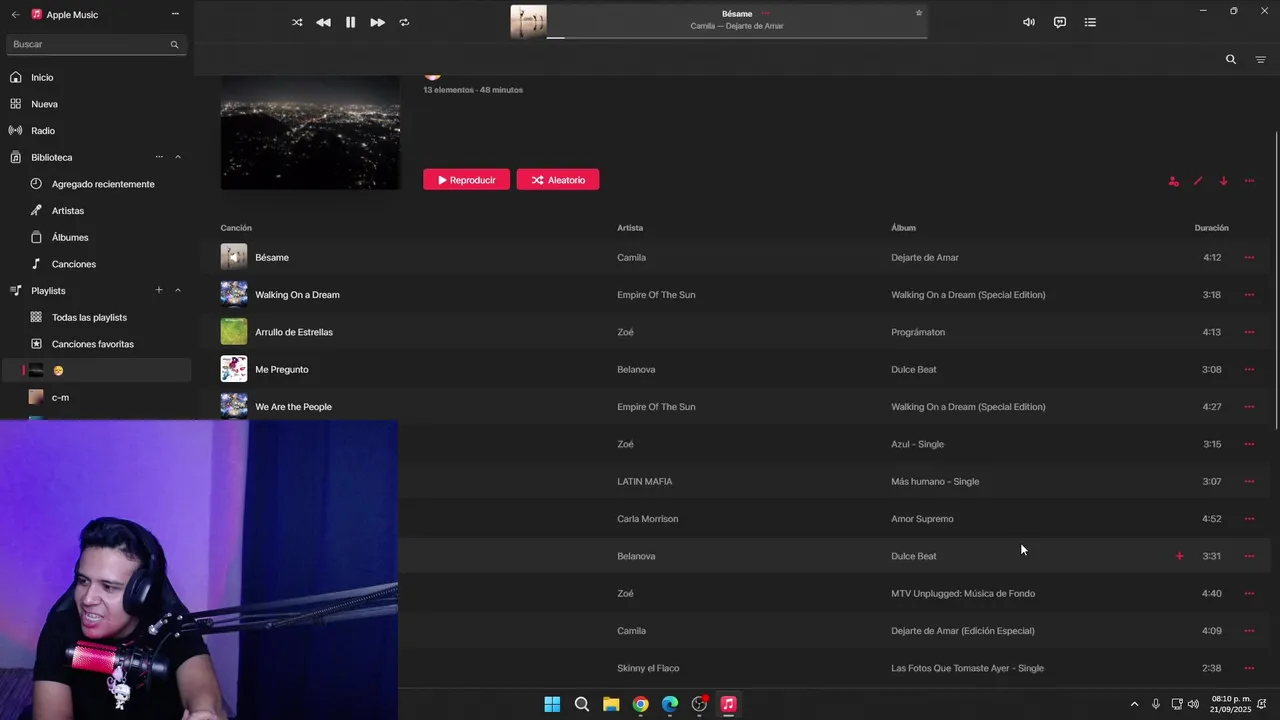
Task: Open the playing next queue
Action: click(x=1090, y=22)
